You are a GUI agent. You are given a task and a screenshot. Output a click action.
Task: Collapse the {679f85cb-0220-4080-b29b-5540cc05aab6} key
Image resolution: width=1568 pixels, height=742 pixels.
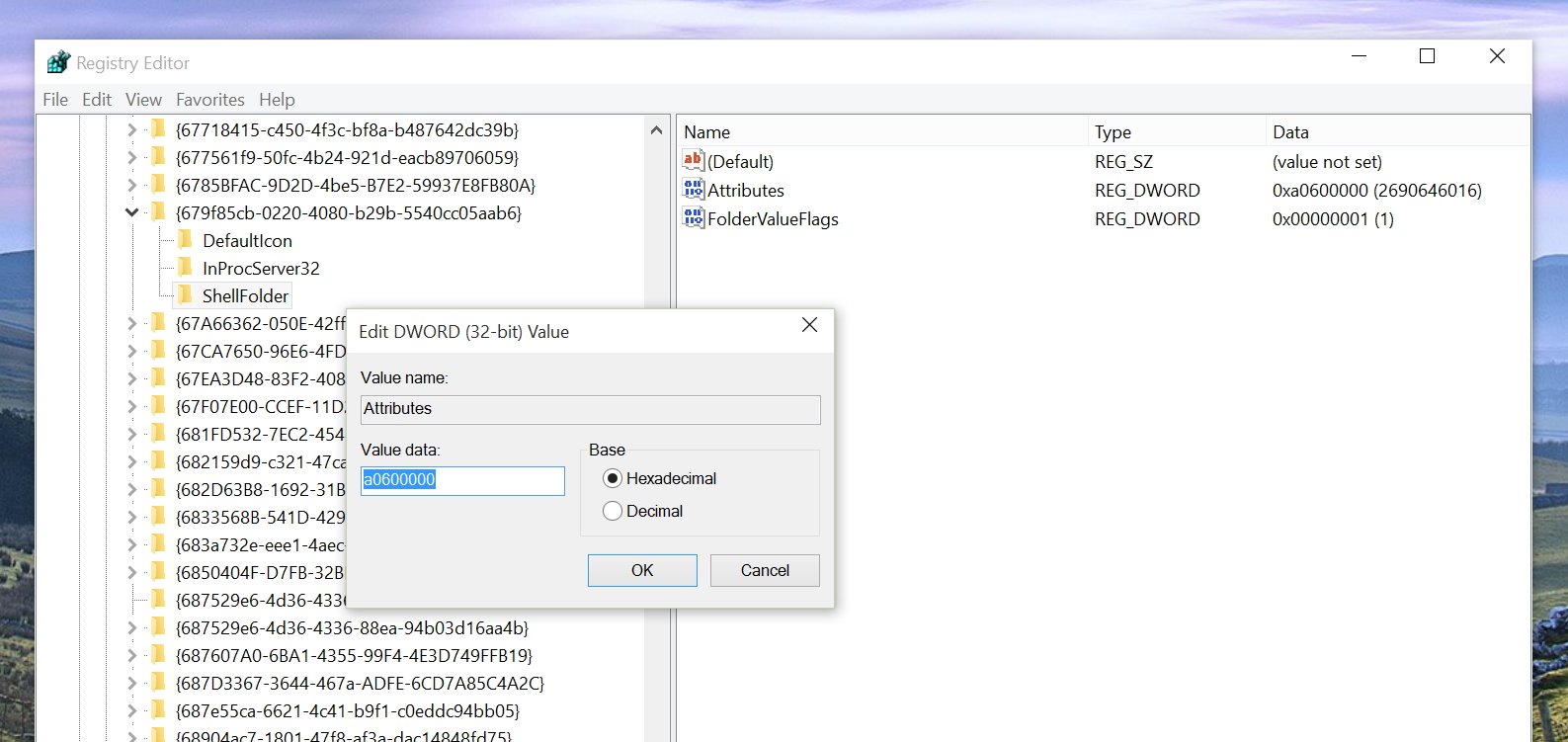pos(132,212)
